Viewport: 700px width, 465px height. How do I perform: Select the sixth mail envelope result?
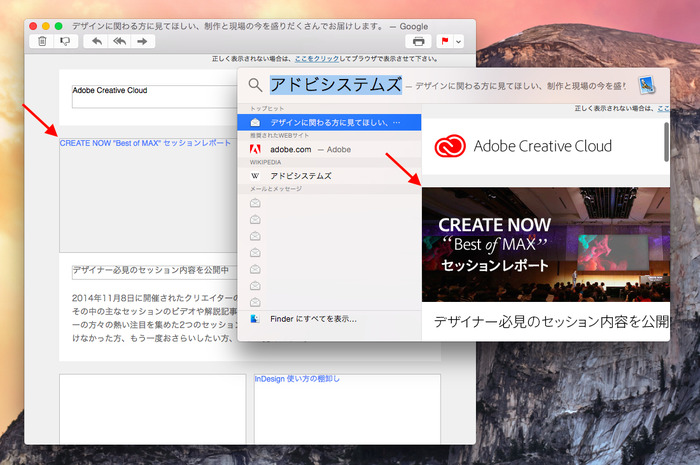329,286
